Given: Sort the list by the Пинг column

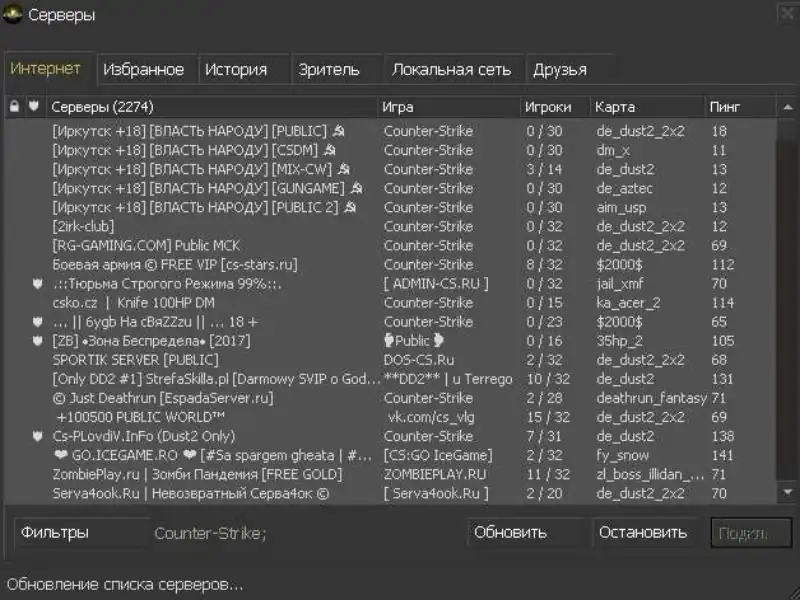Looking at the screenshot, I should 741,107.
